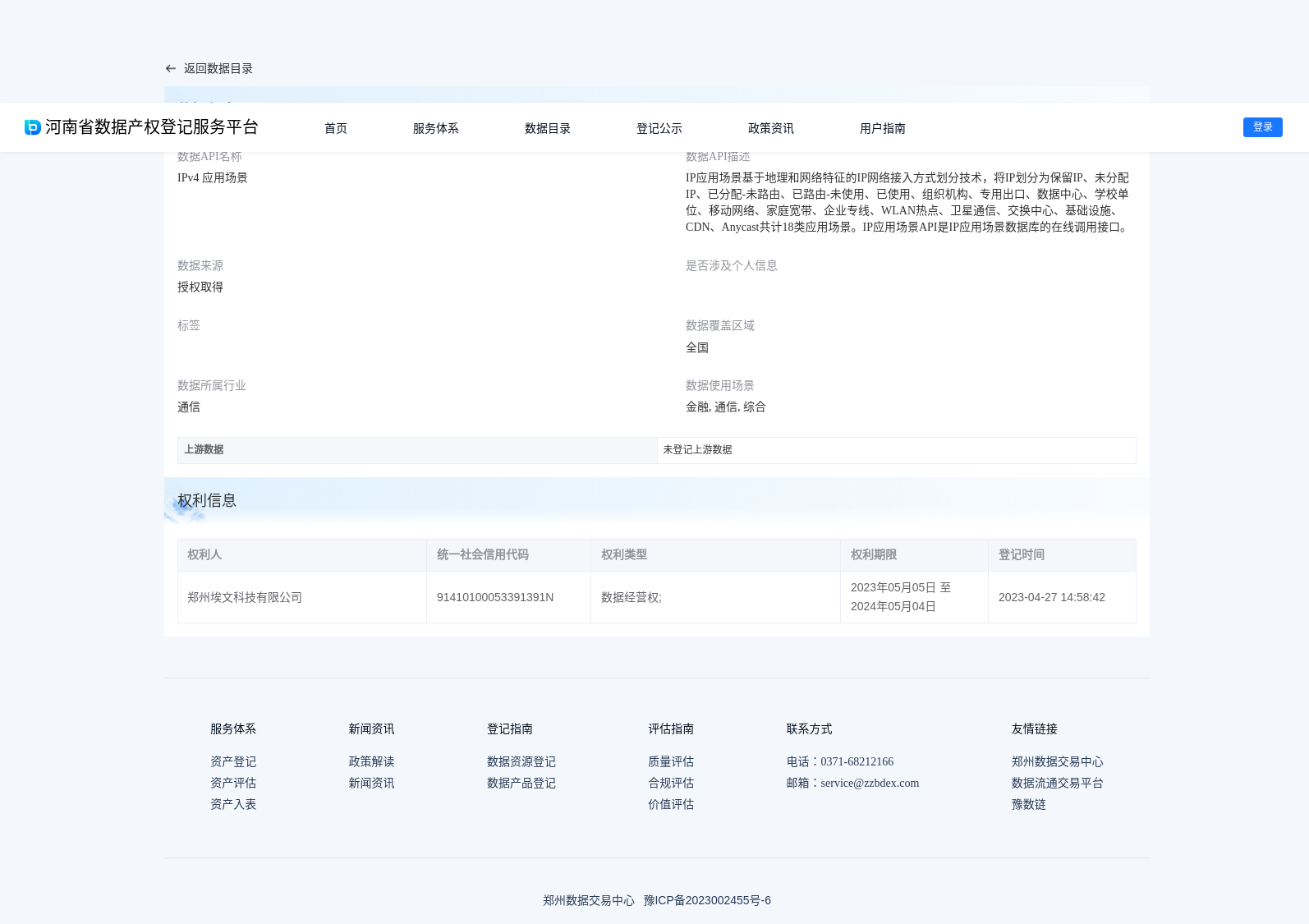Click the 权利信息 section heading

click(207, 500)
